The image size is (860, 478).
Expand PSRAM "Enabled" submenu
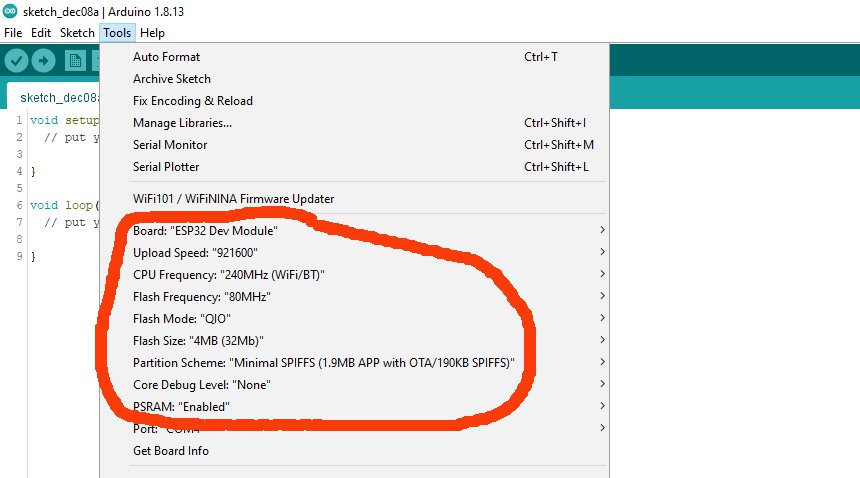(354, 407)
